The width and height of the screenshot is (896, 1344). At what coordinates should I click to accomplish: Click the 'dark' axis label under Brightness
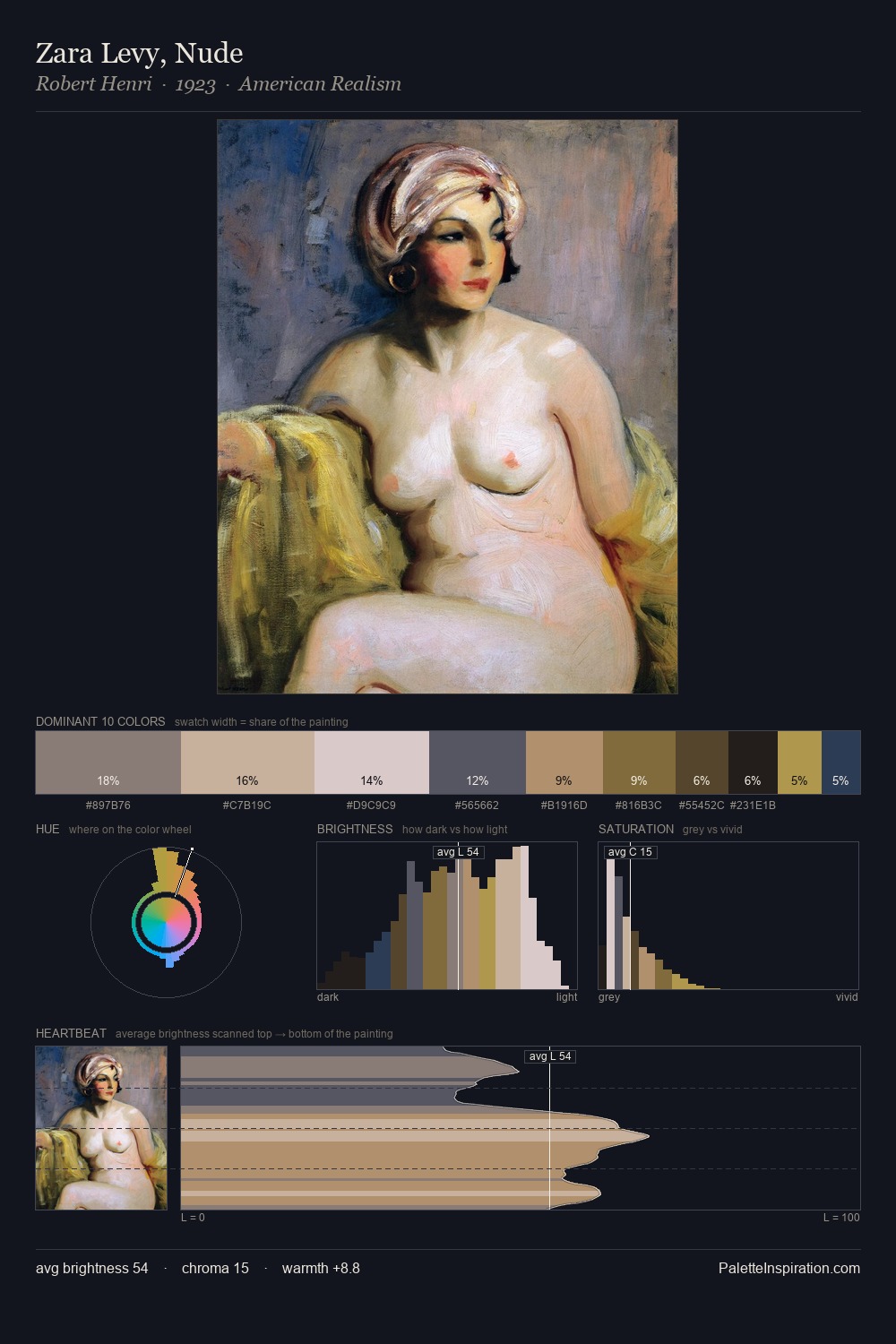coord(328,996)
